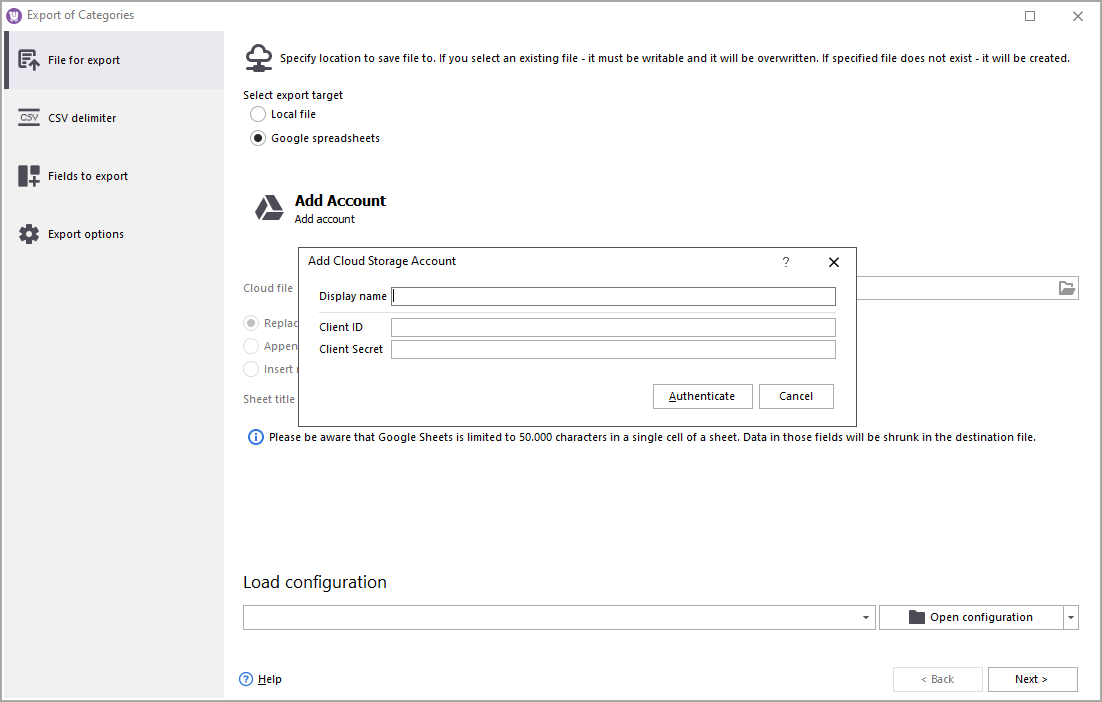This screenshot has width=1102, height=702.
Task: Select the Google spreadsheets export target
Action: [x=258, y=137]
